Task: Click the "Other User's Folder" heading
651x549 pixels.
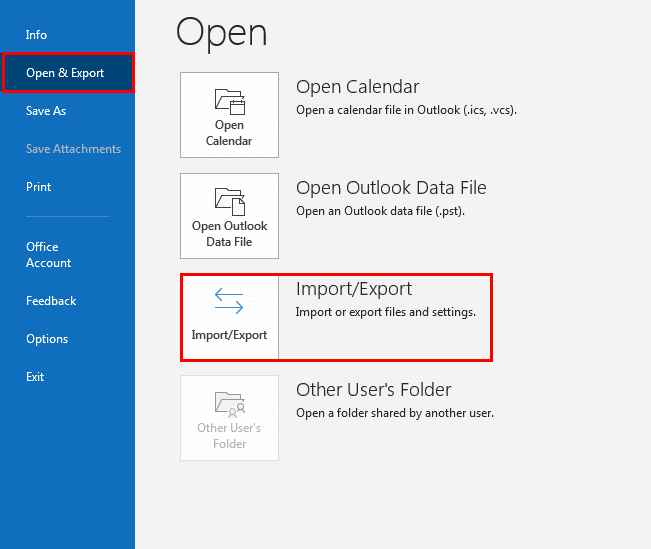Action: [373, 390]
